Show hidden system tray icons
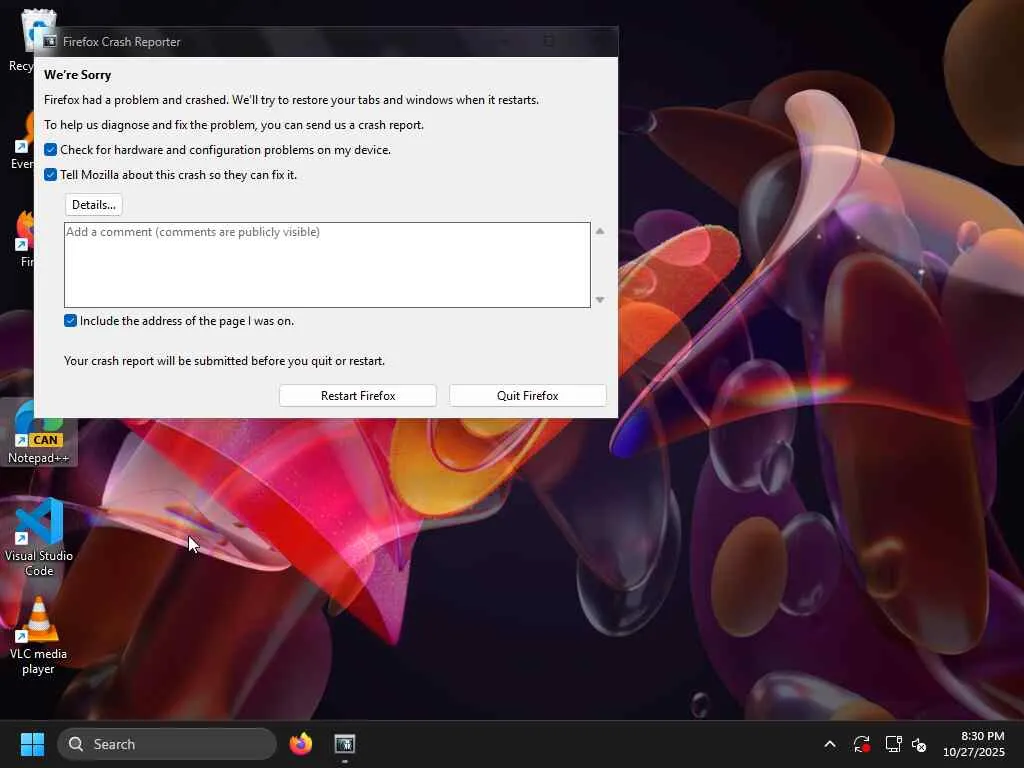 point(830,744)
